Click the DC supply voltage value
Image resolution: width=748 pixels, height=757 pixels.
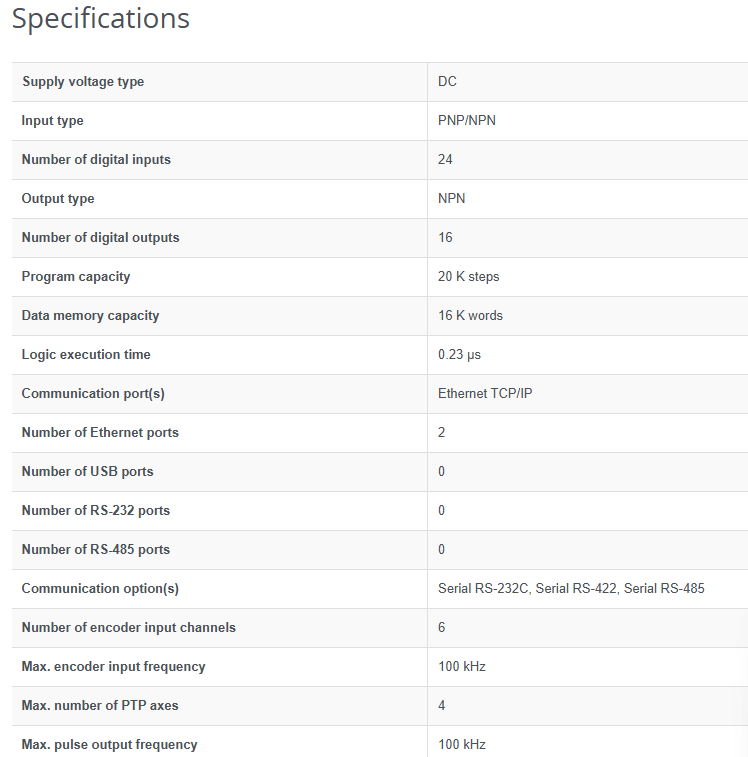(447, 82)
